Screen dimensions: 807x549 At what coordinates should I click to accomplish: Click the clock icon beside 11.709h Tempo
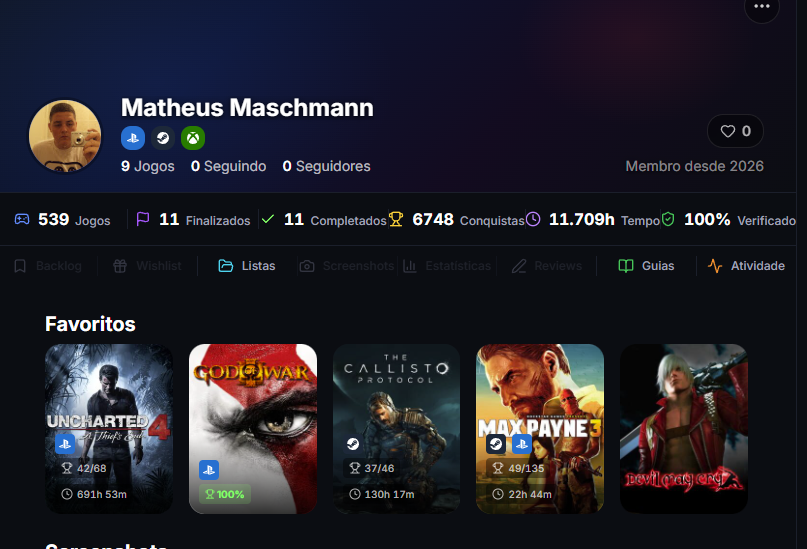tap(533, 219)
